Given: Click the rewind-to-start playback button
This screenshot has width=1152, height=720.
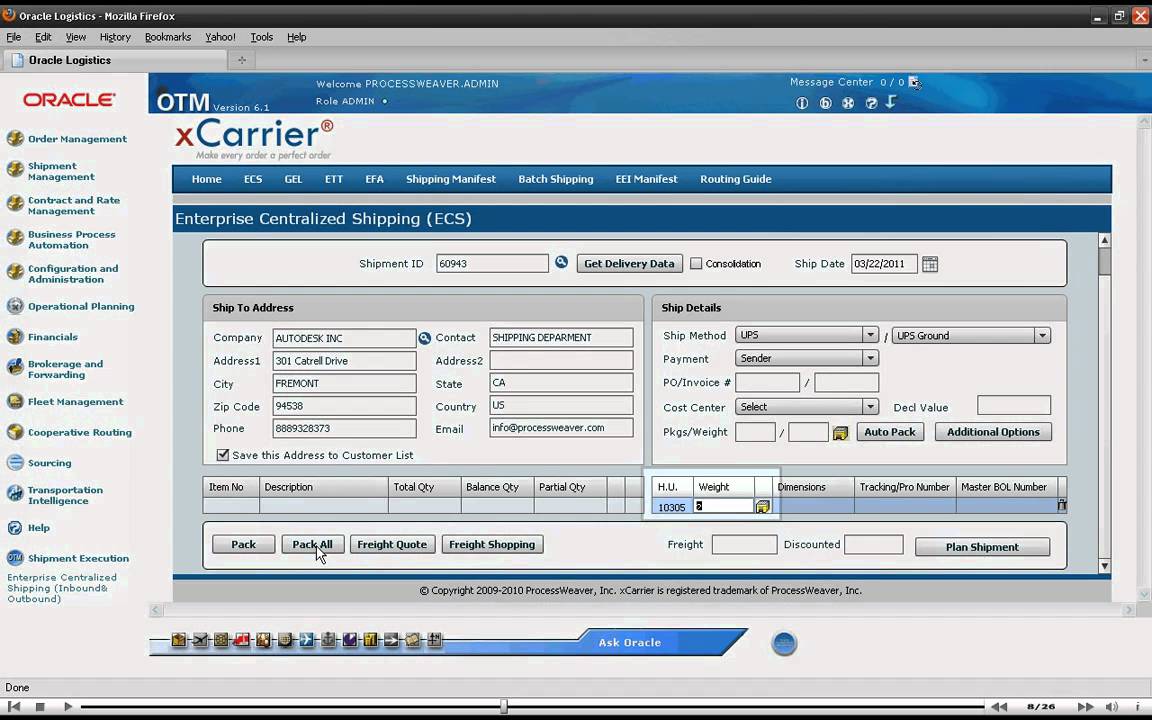Looking at the screenshot, I should pos(14,706).
